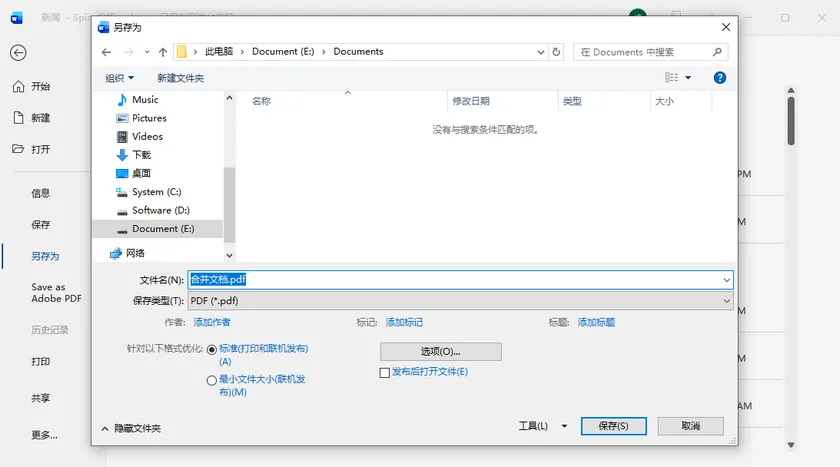Image resolution: width=840 pixels, height=467 pixels.
Task: Close the 另存为 dialog
Action: click(726, 27)
